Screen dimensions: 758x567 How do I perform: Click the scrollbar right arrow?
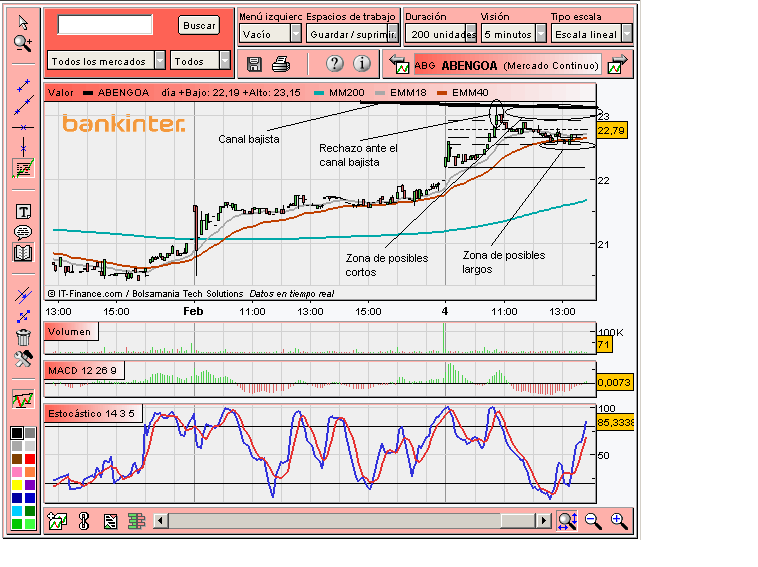click(544, 521)
